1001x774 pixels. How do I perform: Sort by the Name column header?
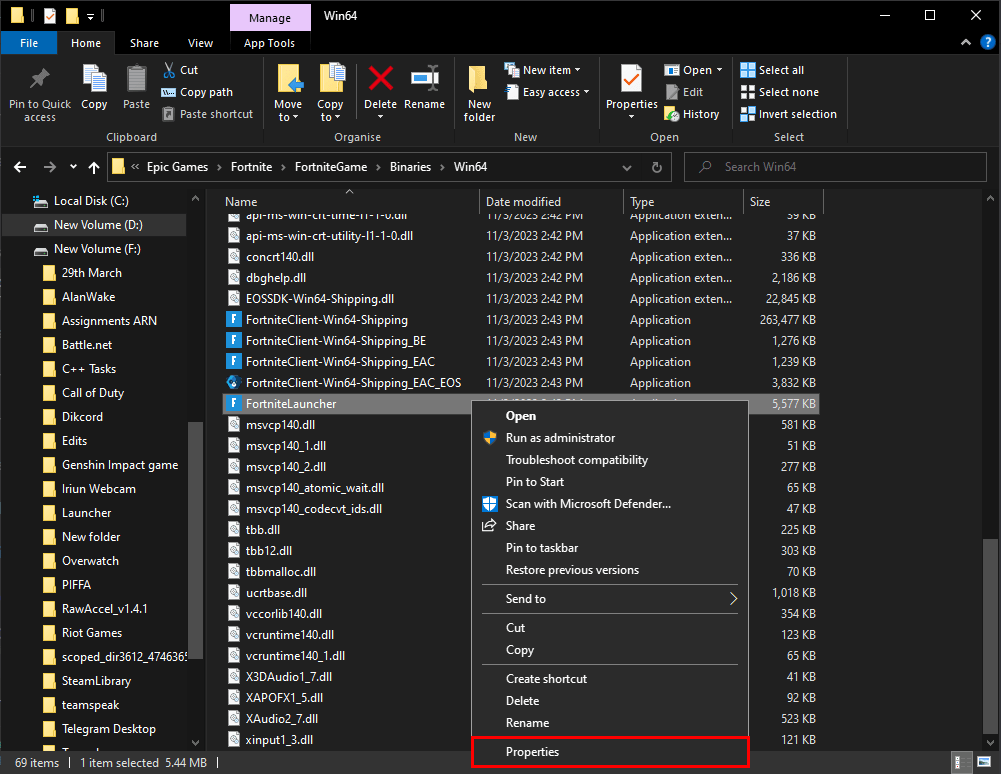tap(349, 201)
